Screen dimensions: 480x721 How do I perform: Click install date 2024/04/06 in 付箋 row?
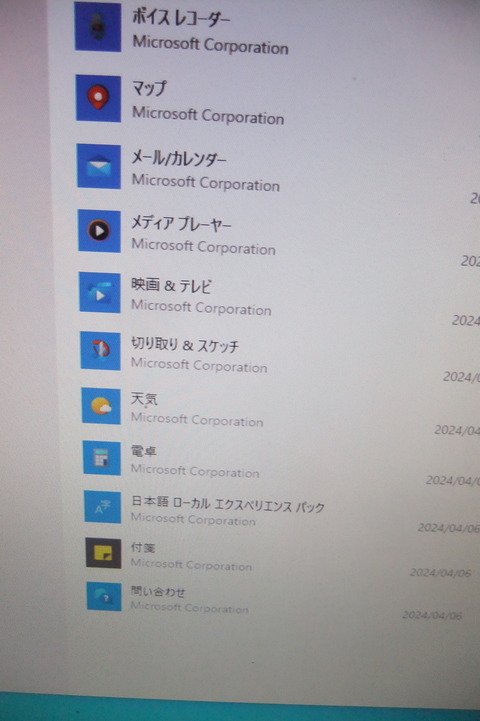coord(440,572)
